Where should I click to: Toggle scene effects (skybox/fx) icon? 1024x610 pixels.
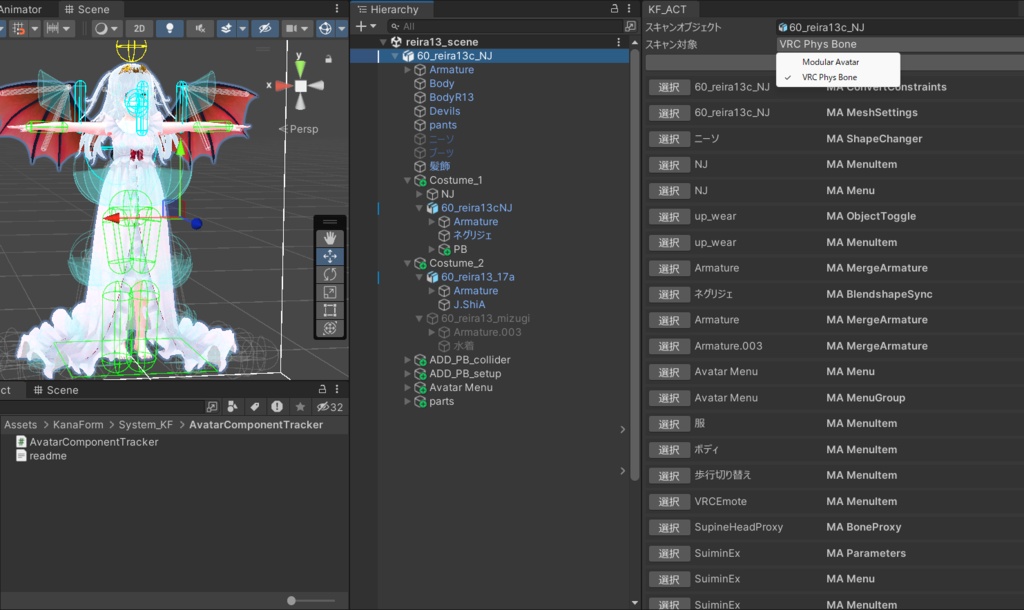(x=226, y=28)
